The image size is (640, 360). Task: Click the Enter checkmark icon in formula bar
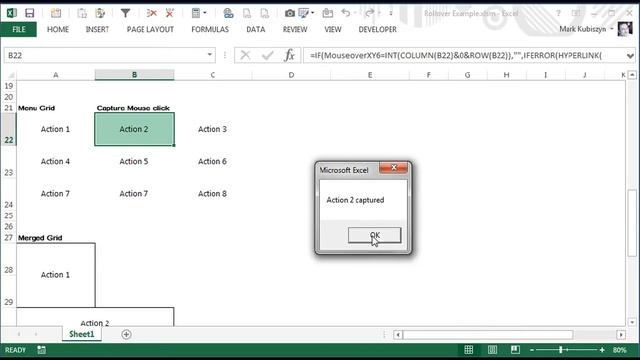click(268, 55)
